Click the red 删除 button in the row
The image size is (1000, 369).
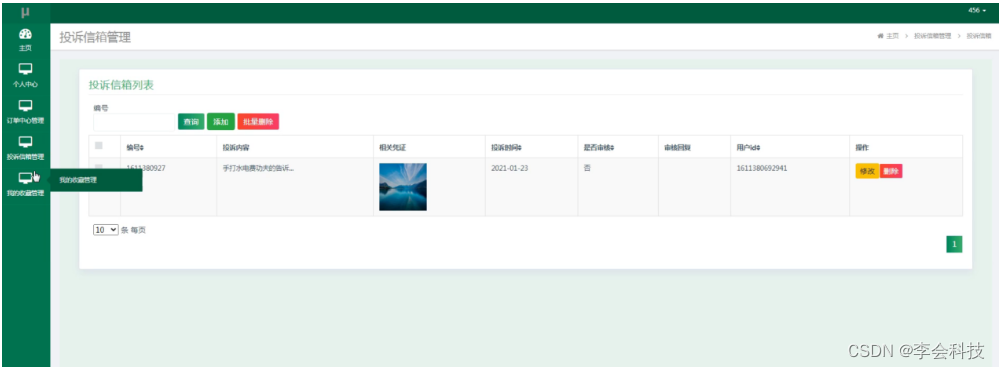point(891,171)
